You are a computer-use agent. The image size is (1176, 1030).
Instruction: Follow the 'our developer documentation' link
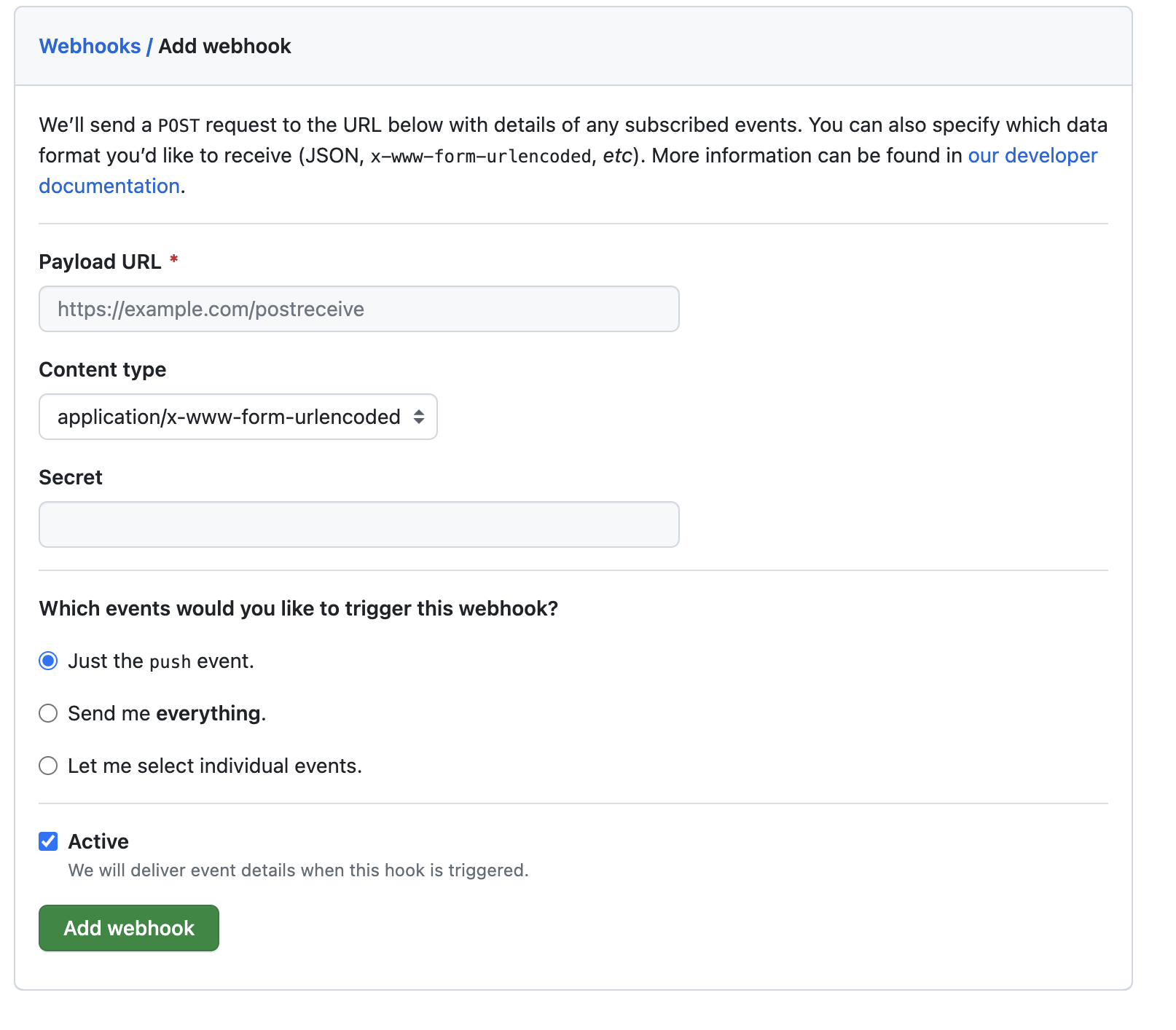coord(1032,155)
